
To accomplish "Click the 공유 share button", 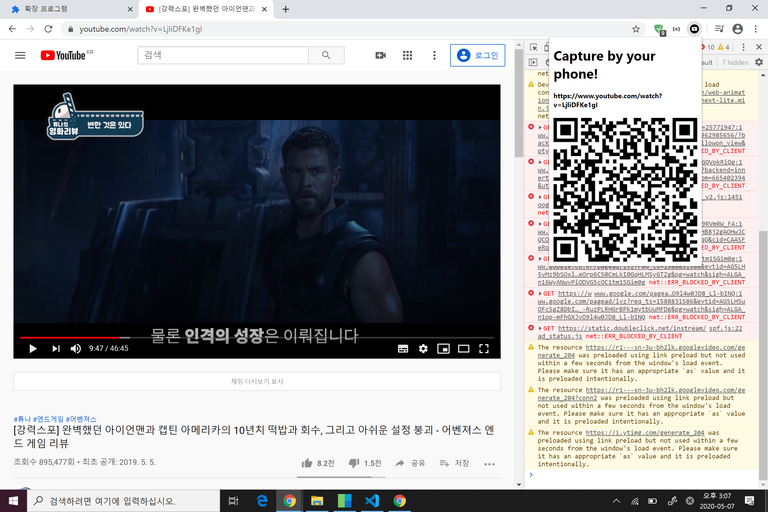I will tap(410, 463).
